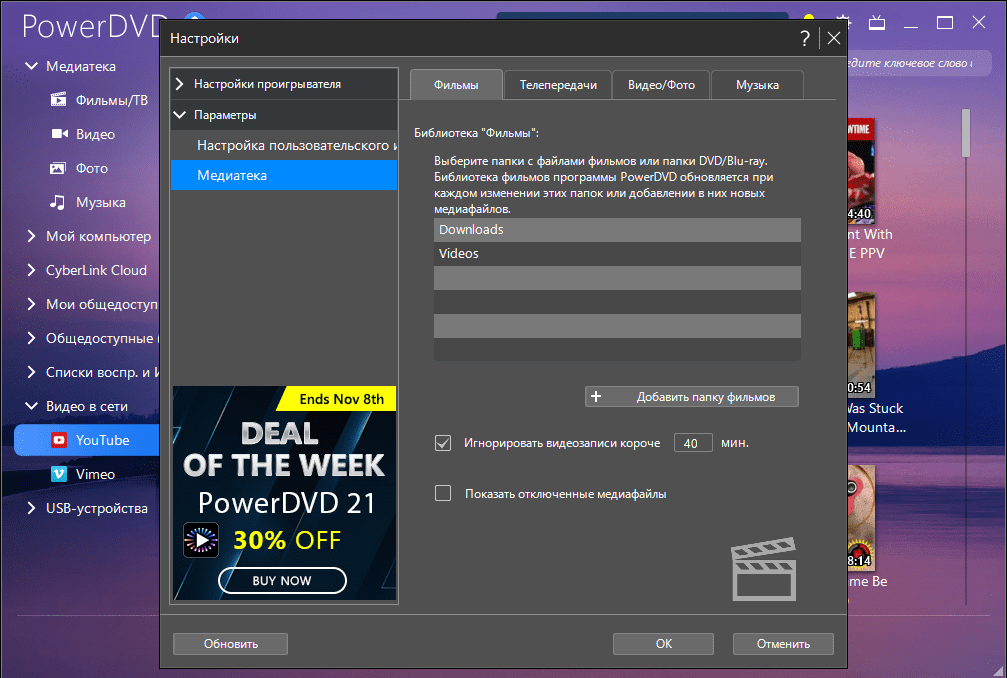This screenshot has width=1007, height=678.
Task: Click Добавить папку фильмов button
Action: click(692, 397)
